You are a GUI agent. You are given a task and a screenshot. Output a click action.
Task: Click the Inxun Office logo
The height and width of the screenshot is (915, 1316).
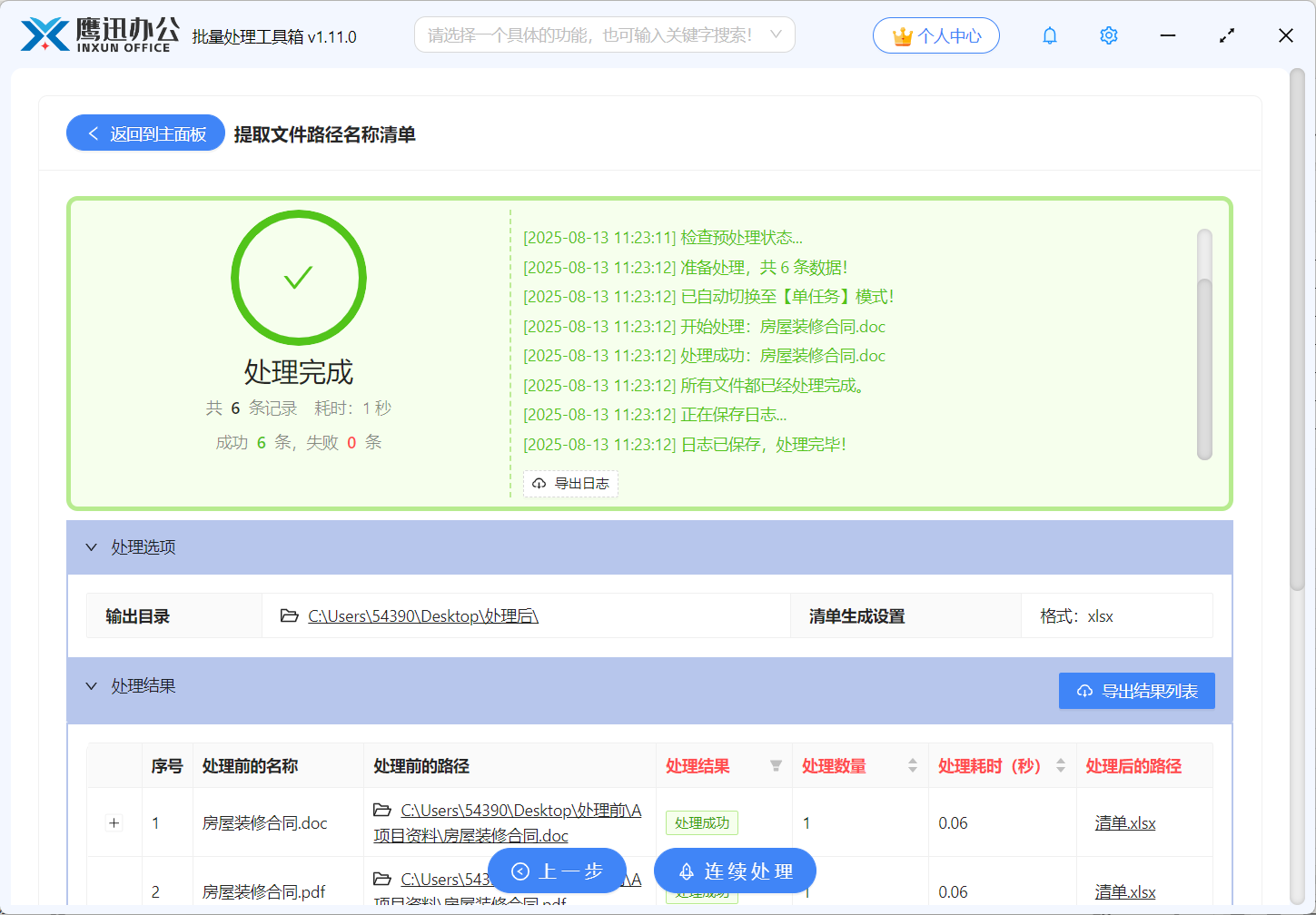[100, 35]
